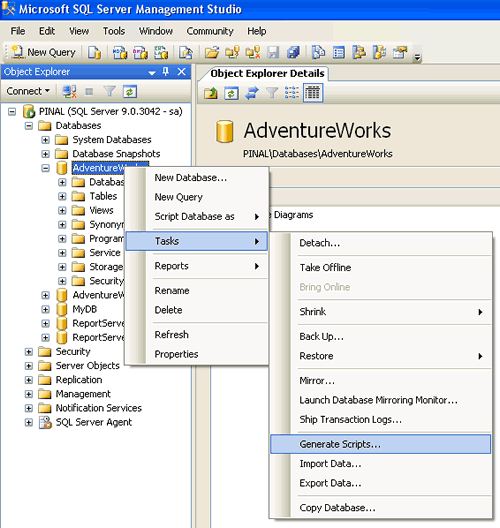Toggle the Object Explorer auto-hide pin
This screenshot has width=500, height=528.
click(x=166, y=71)
